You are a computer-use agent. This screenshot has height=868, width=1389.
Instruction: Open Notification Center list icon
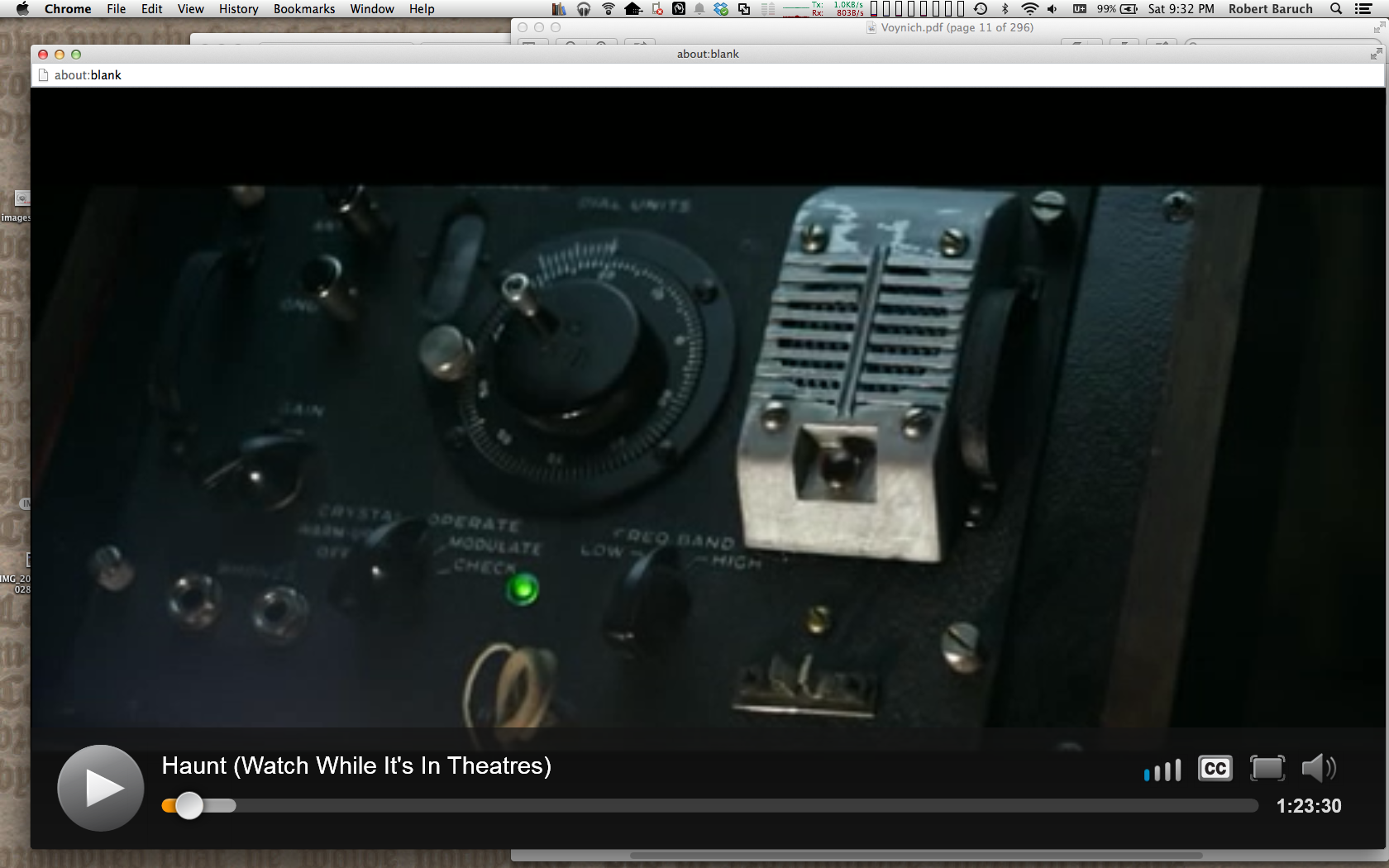point(1364,9)
